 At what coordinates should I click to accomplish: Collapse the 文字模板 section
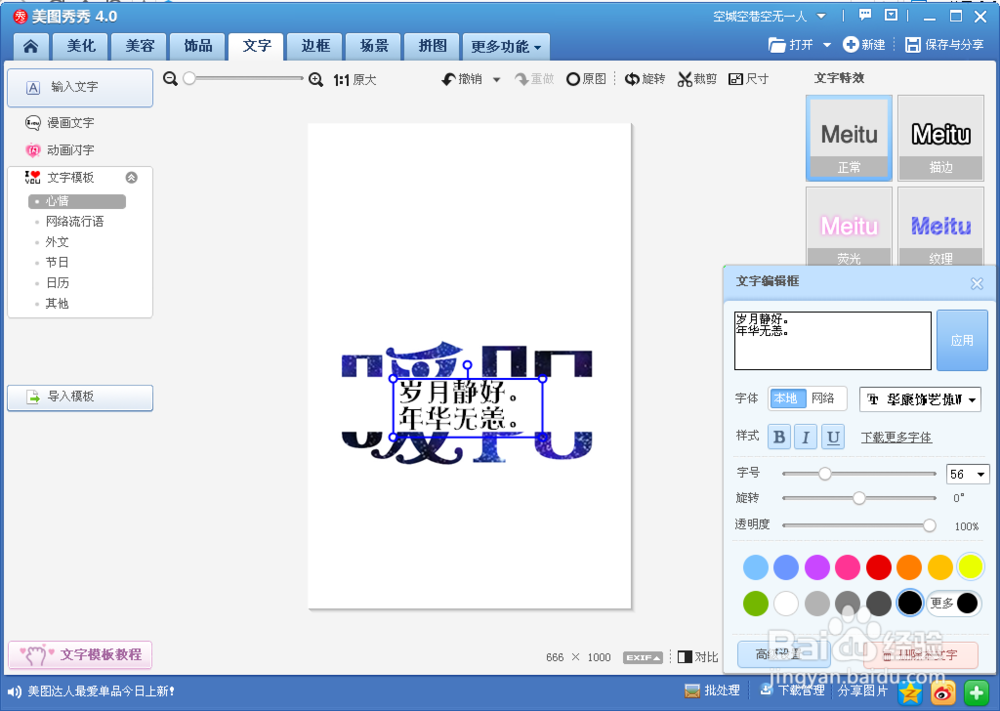pos(131,177)
